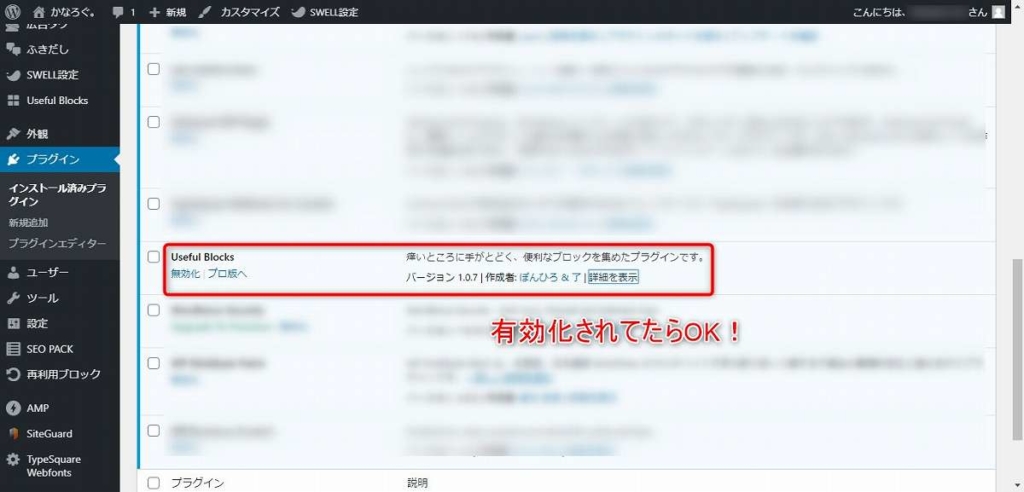Screen dimensions: 1024x492
Task: Click the vertical page scrollbar
Action: 1017,250
